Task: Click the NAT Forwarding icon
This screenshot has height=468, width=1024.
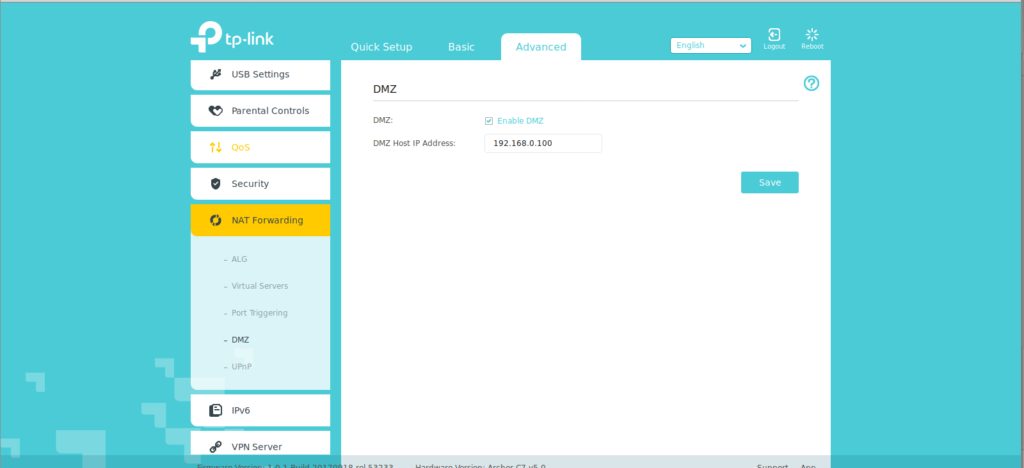Action: point(215,220)
